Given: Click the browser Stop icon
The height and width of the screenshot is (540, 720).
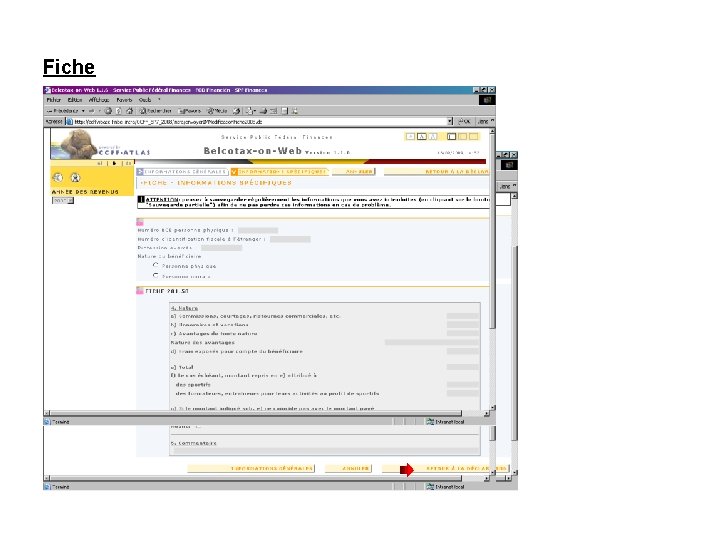Looking at the screenshot, I should [x=108, y=111].
